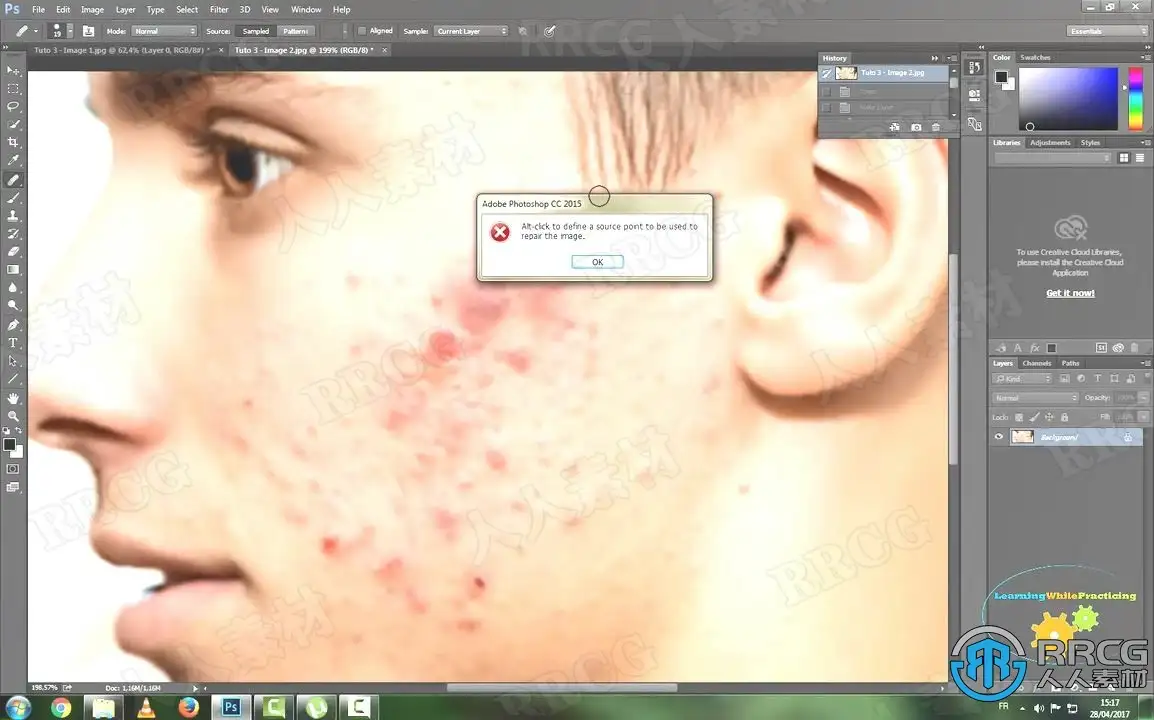Toggle pixel layer filter icon
This screenshot has width=1154, height=720.
pyautogui.click(x=1064, y=378)
